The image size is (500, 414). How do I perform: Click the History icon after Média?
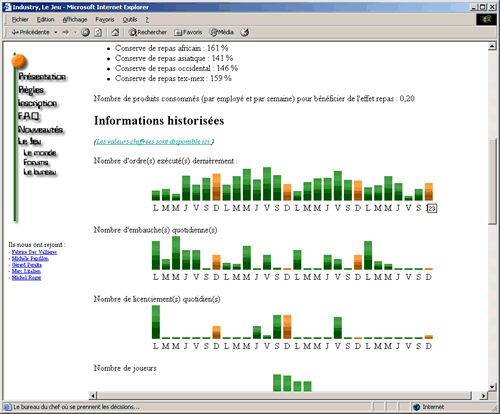point(245,32)
